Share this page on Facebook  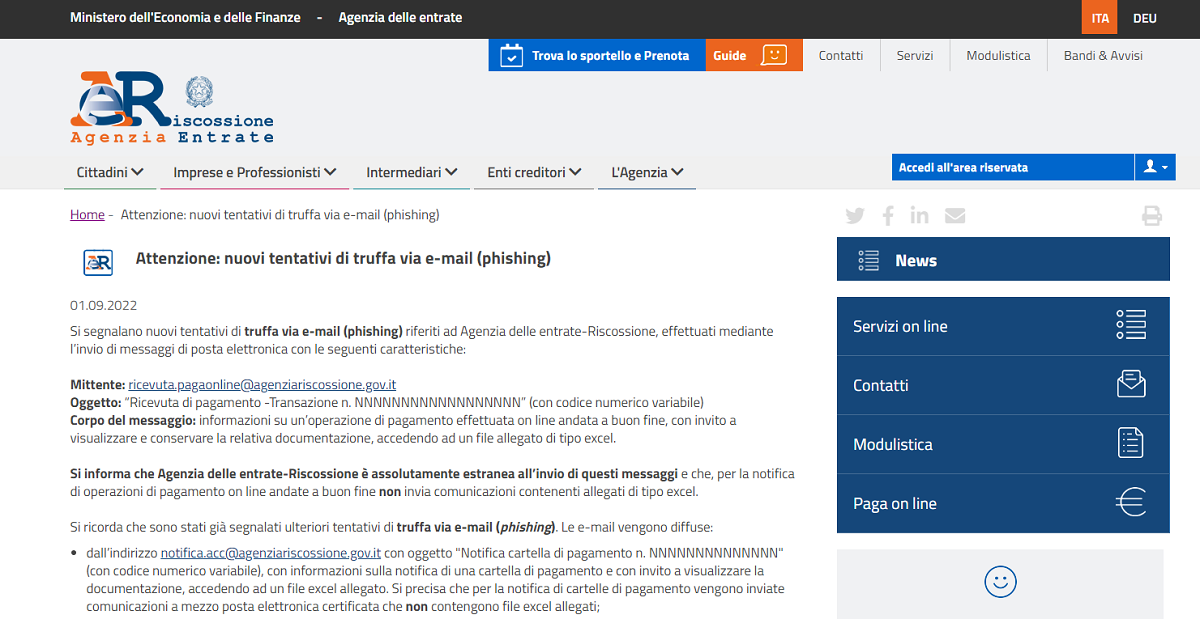point(888,215)
